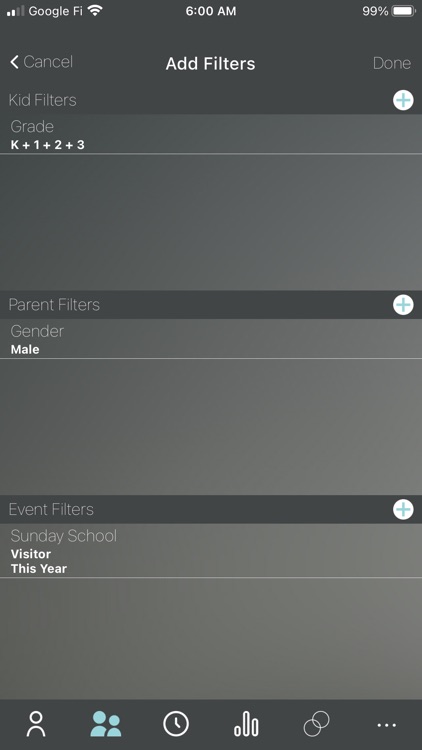
Task: Tap the plus icon beside Kid Filters
Action: (403, 100)
